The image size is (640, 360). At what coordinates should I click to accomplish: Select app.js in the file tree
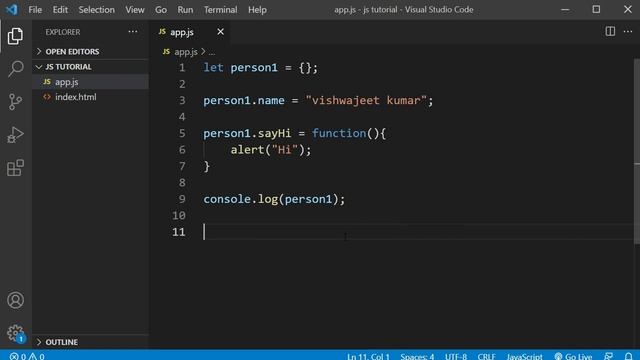point(90,82)
